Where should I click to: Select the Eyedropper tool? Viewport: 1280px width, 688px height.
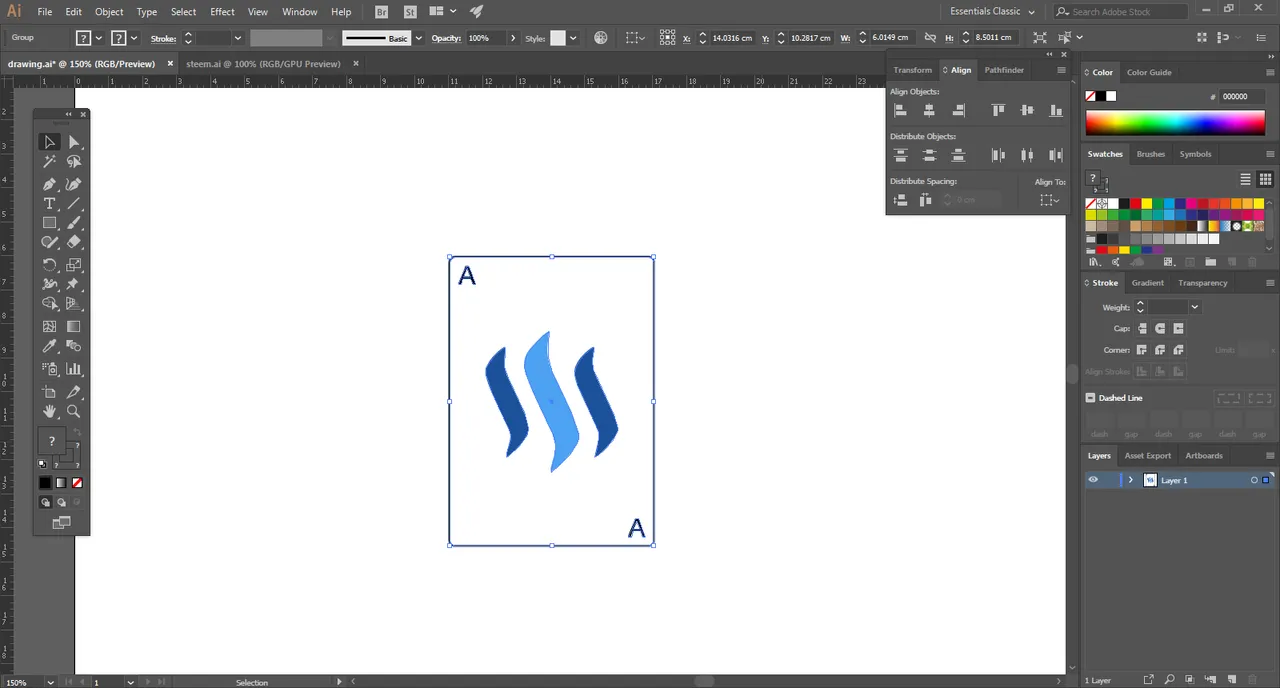click(x=49, y=346)
